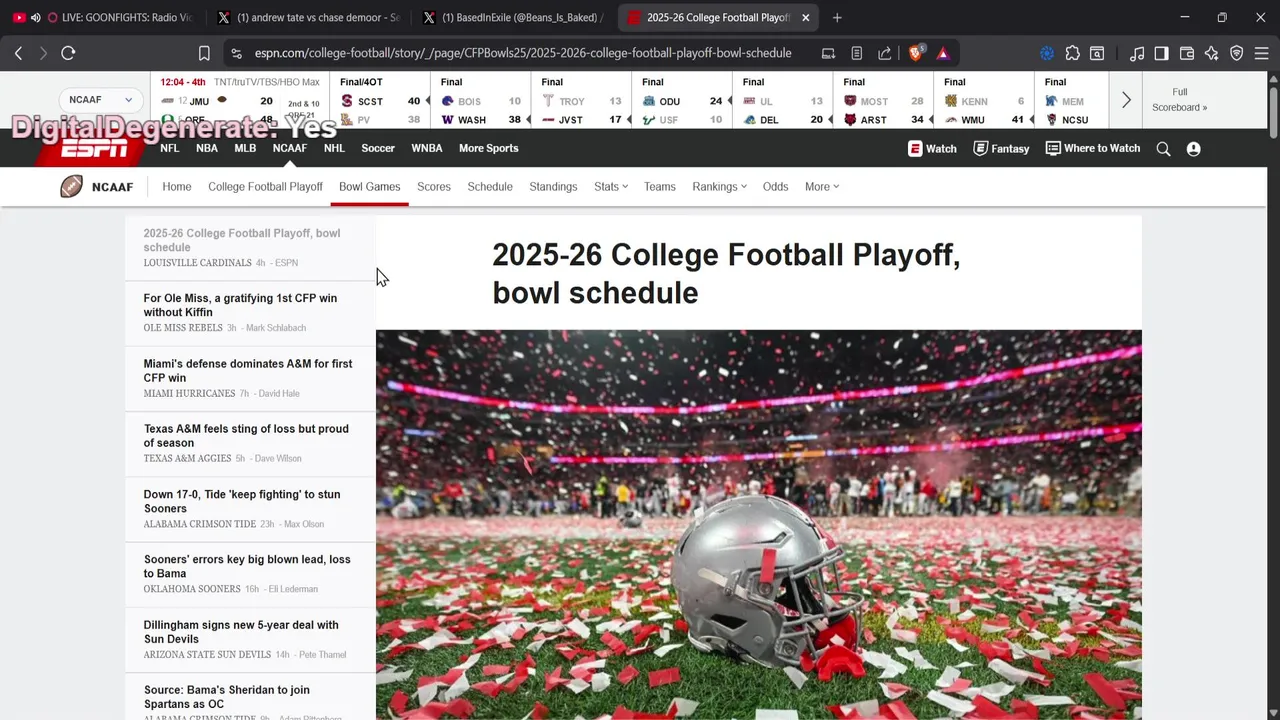Screen dimensions: 1280x720
Task: Open Leo AI sparkle icon
Action: click(x=1211, y=53)
